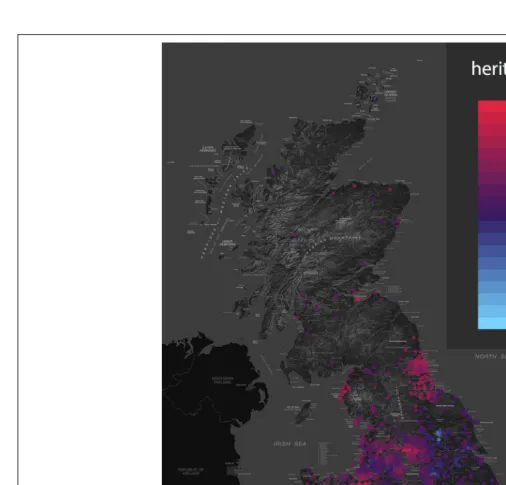
Task: Click the IRISH SEA map label
Action: pyautogui.click(x=290, y=444)
